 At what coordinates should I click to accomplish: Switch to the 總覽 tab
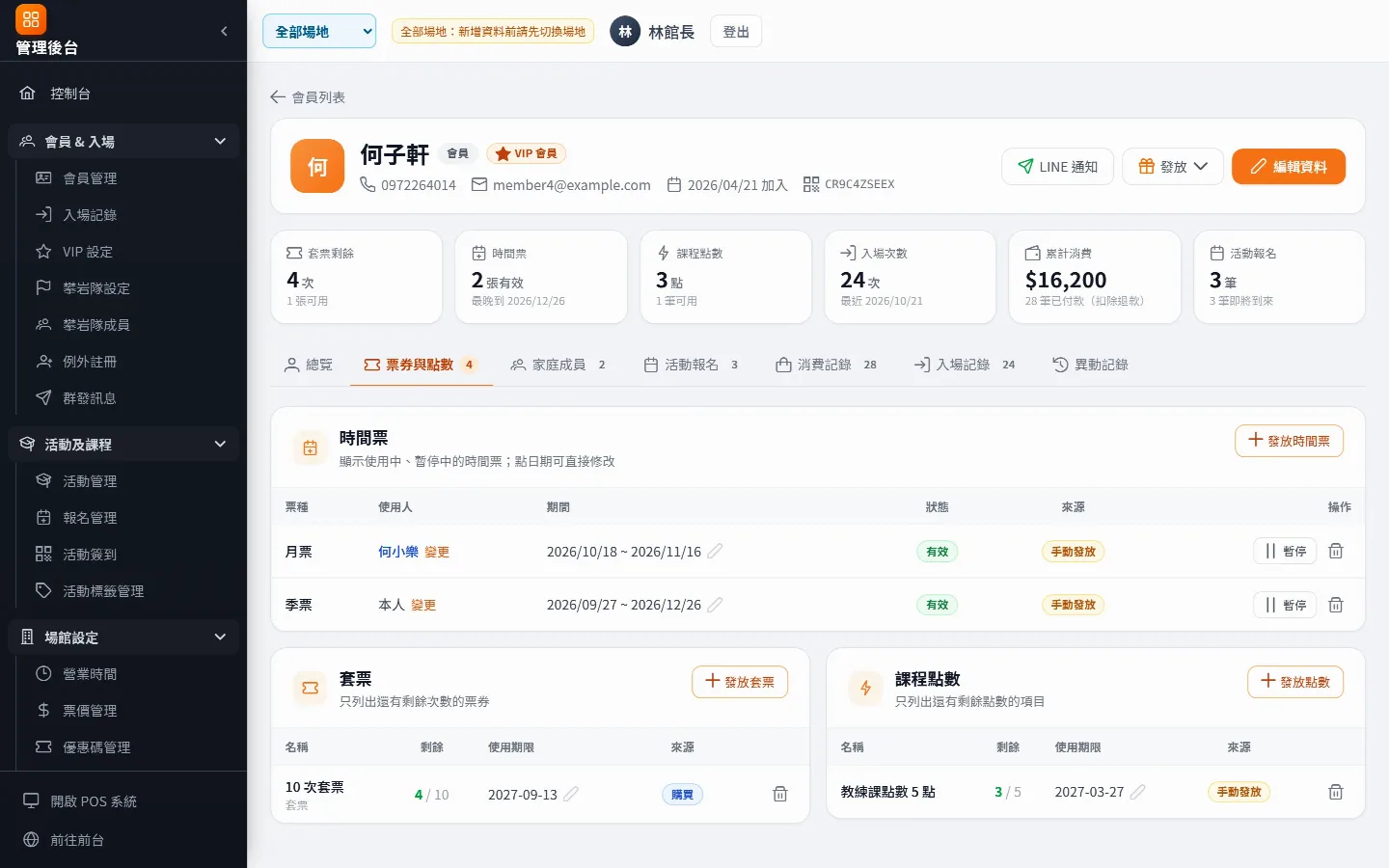pyautogui.click(x=308, y=365)
